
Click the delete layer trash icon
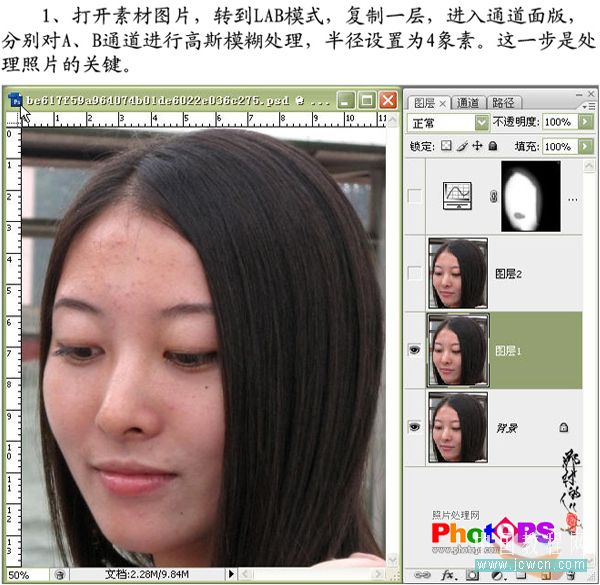click(570, 575)
